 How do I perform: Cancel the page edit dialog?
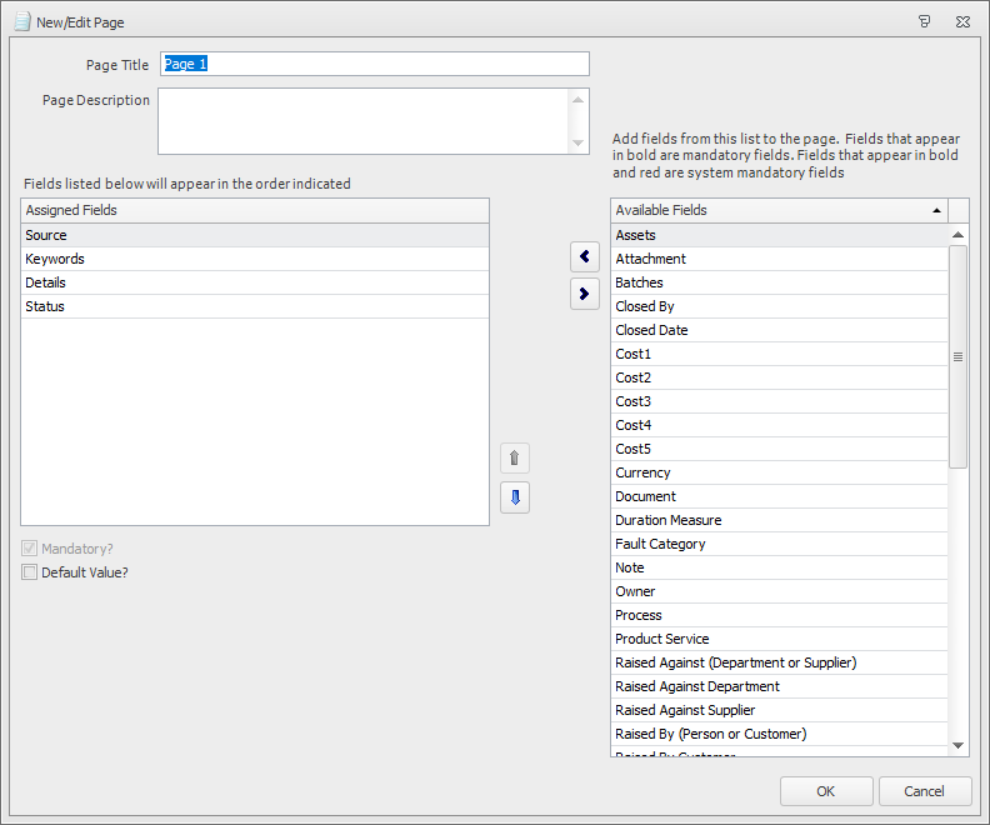(x=924, y=791)
